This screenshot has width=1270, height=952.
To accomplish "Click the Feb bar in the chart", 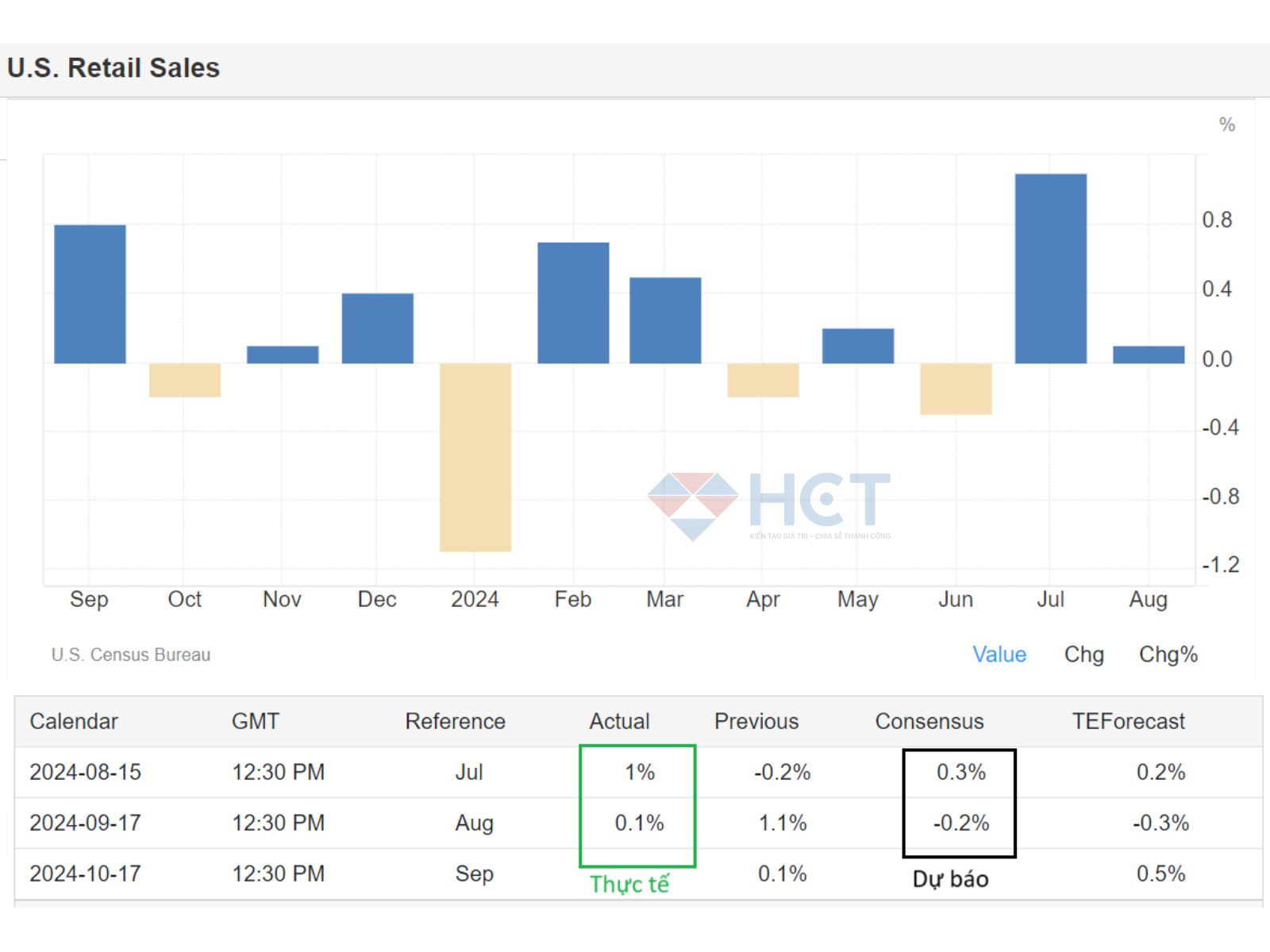I will click(573, 303).
